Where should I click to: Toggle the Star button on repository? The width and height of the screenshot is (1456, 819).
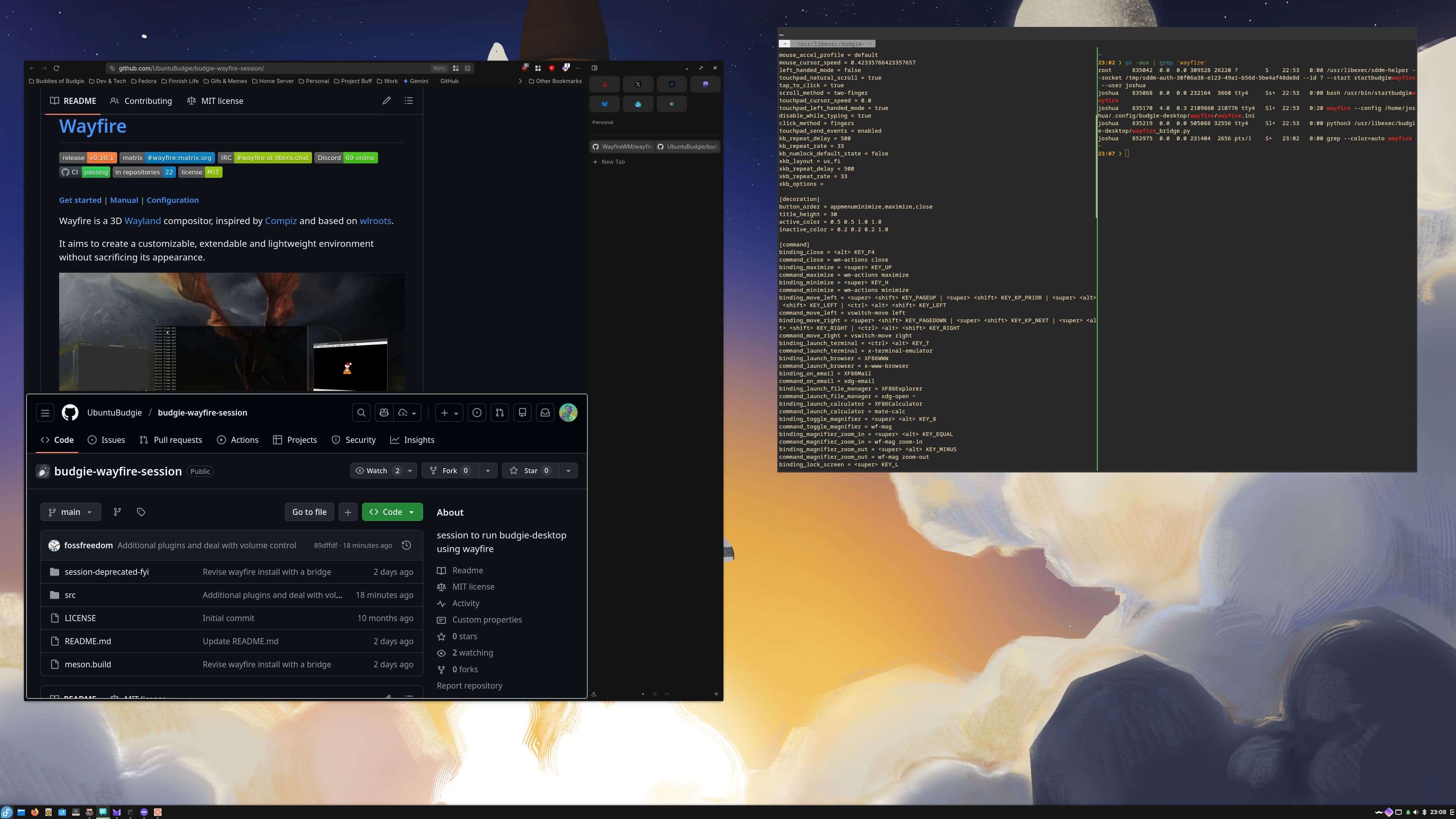[x=530, y=470]
